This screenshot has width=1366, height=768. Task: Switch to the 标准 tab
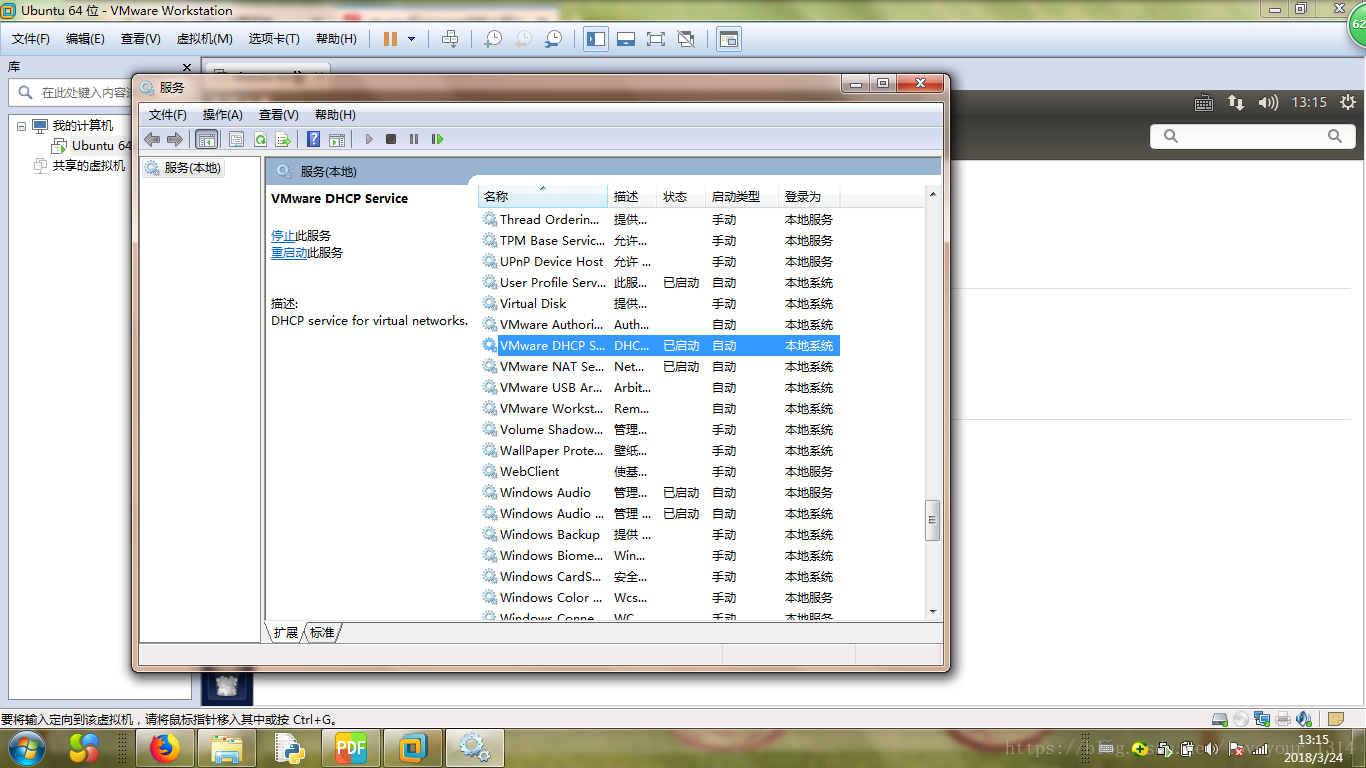point(322,632)
